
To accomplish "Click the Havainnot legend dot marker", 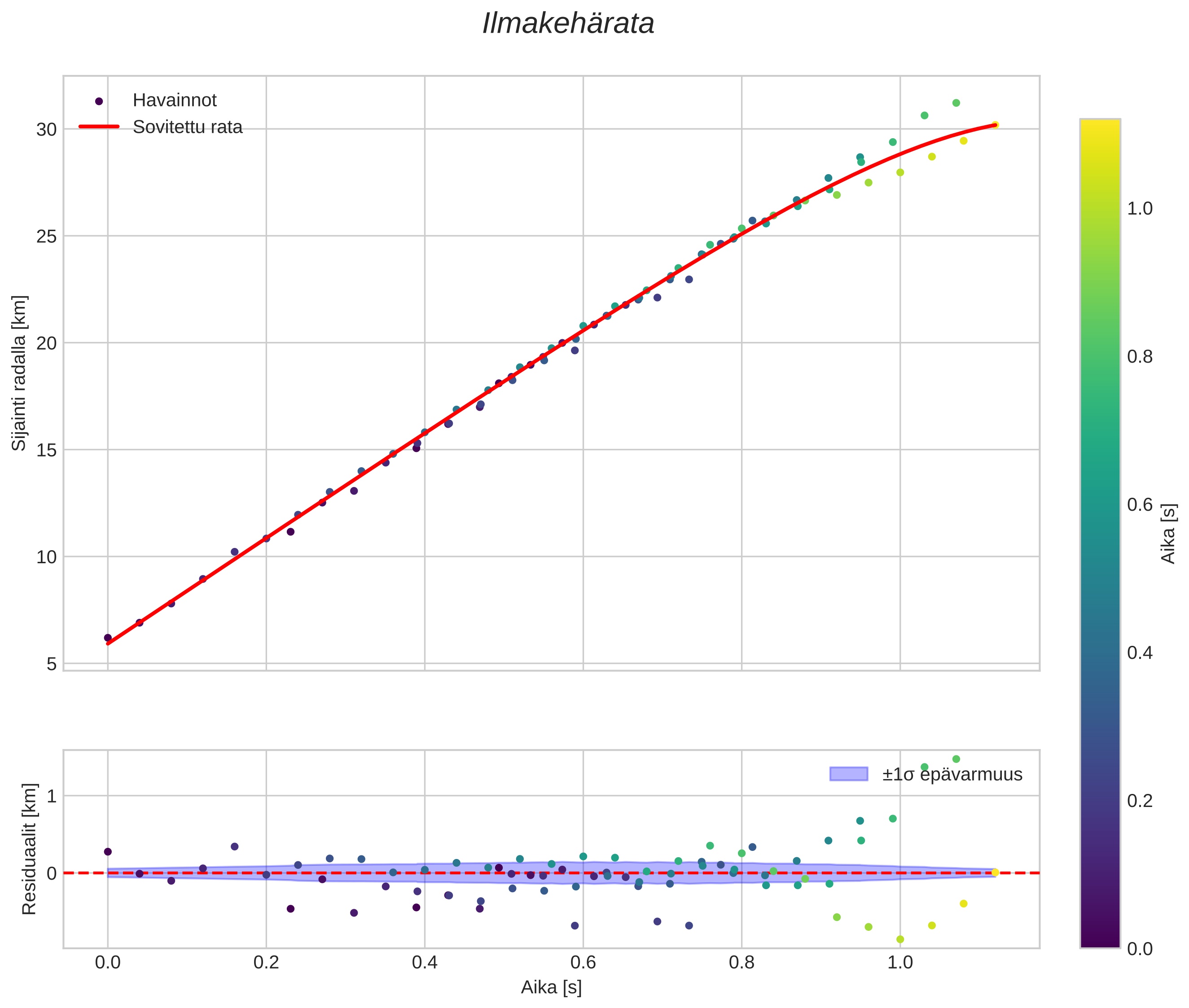I will click(99, 101).
